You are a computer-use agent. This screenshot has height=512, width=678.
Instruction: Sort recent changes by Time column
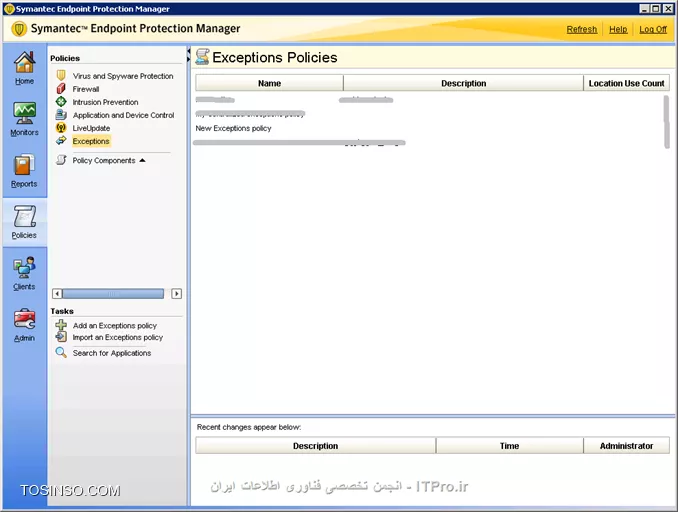point(509,445)
